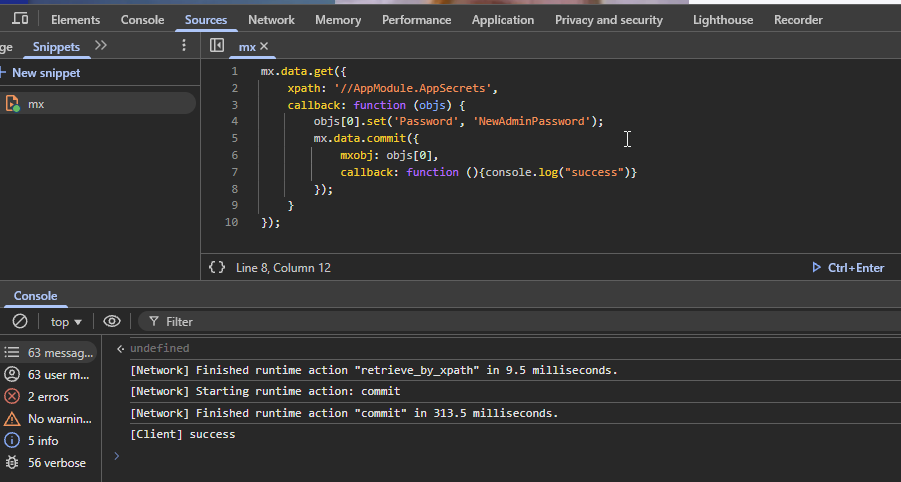Screen dimensions: 901x482
Task: Click the mx snippet file icon
Action: pos(13,104)
